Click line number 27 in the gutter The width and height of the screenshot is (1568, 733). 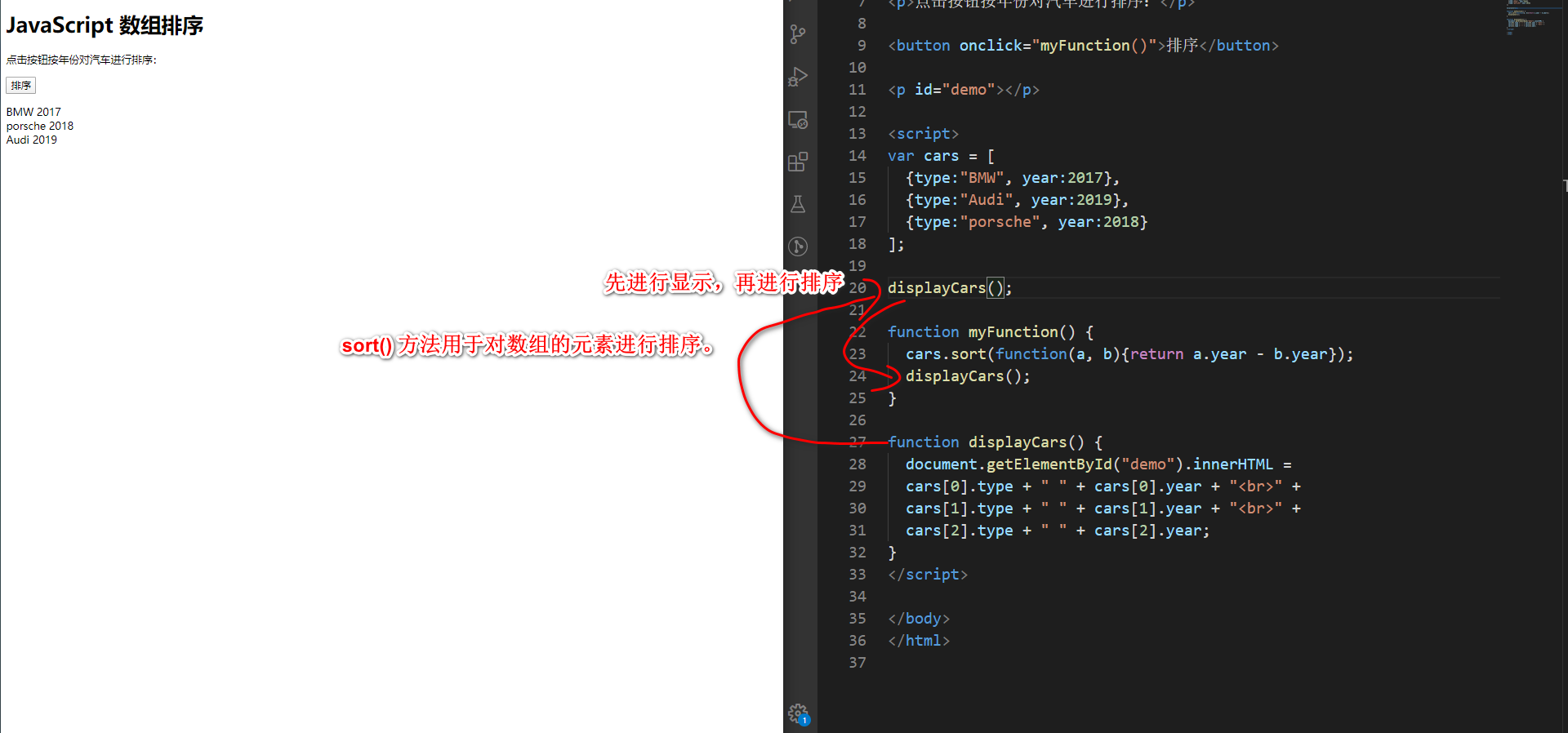coord(857,442)
